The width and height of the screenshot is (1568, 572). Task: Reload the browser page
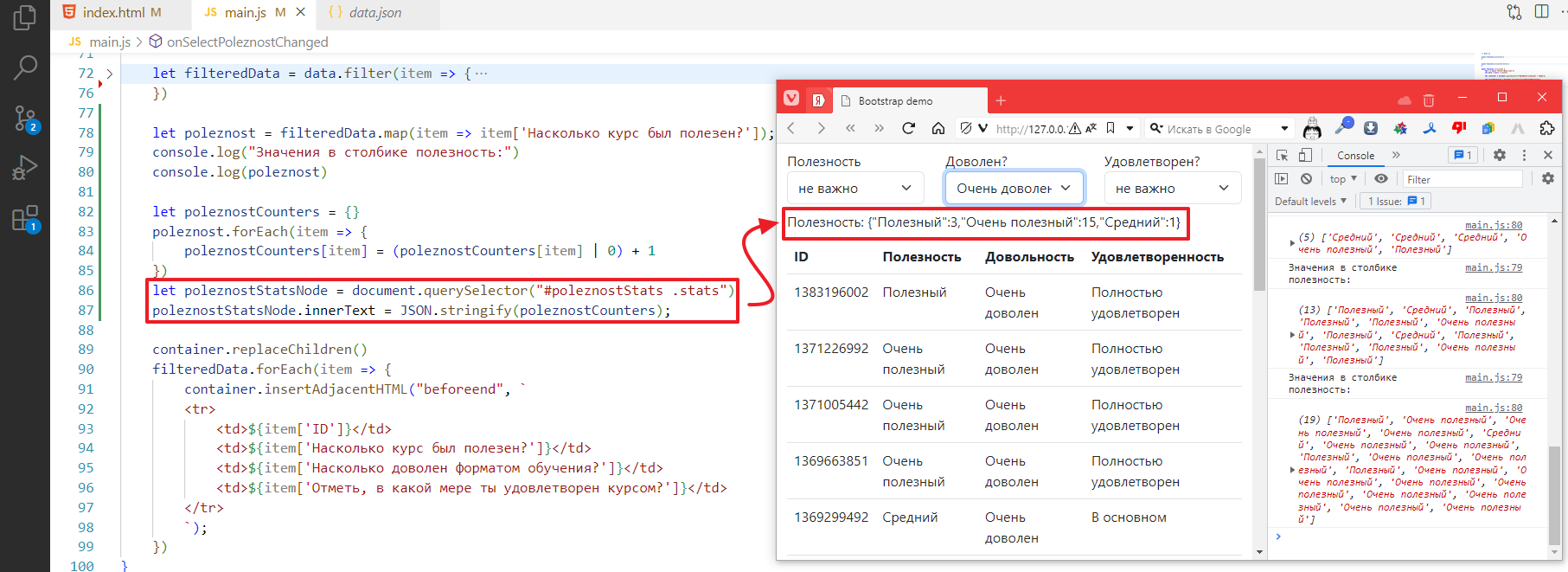coord(908,129)
